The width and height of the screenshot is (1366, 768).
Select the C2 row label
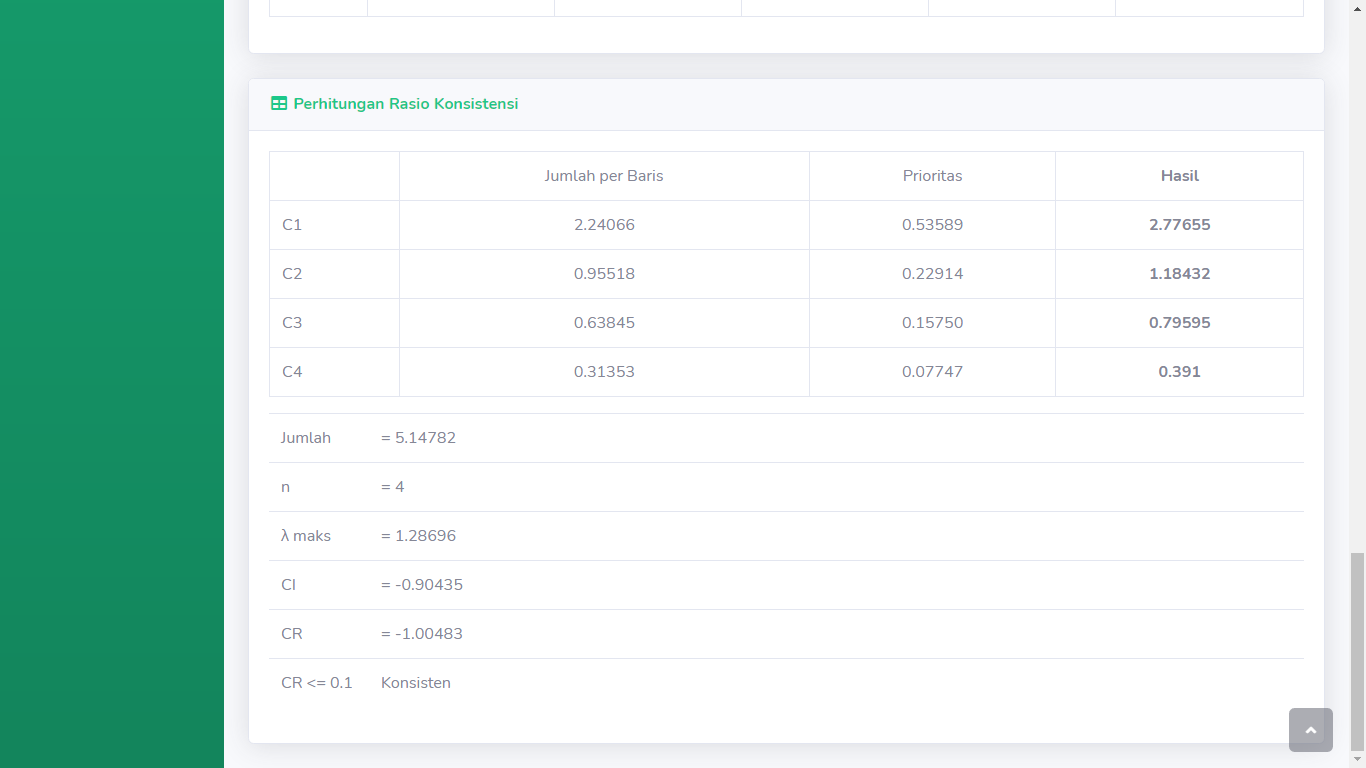292,274
